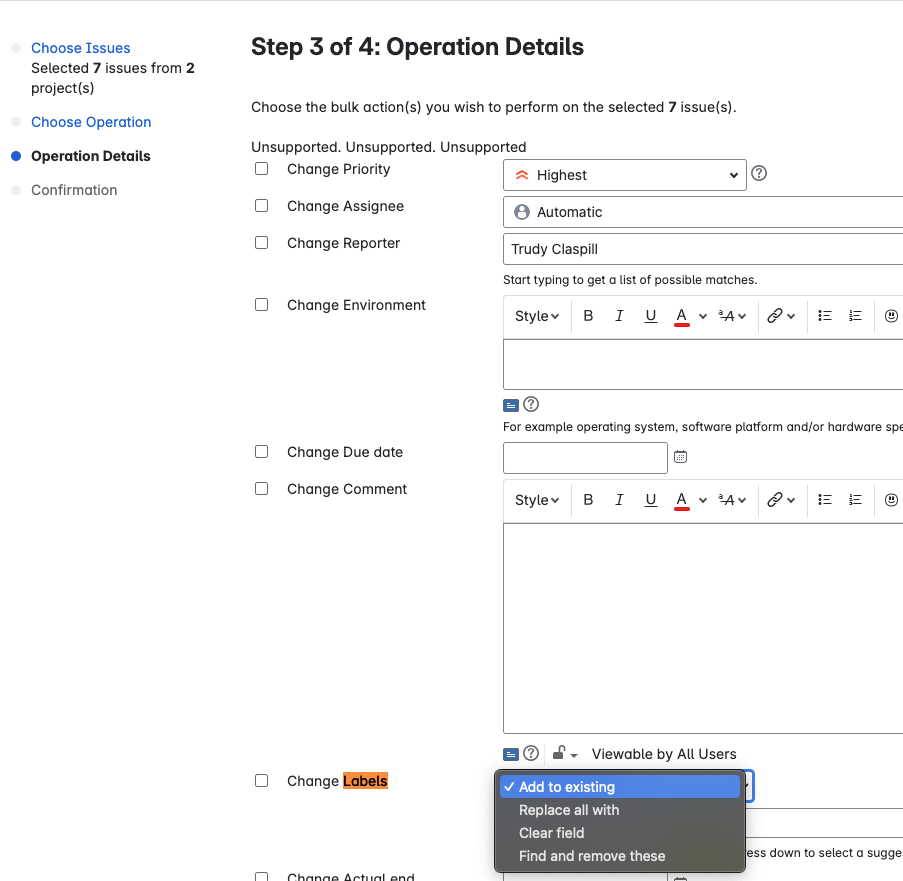Viewport: 903px width, 881px height.
Task: Enable the Change Priority checkbox
Action: (261, 168)
